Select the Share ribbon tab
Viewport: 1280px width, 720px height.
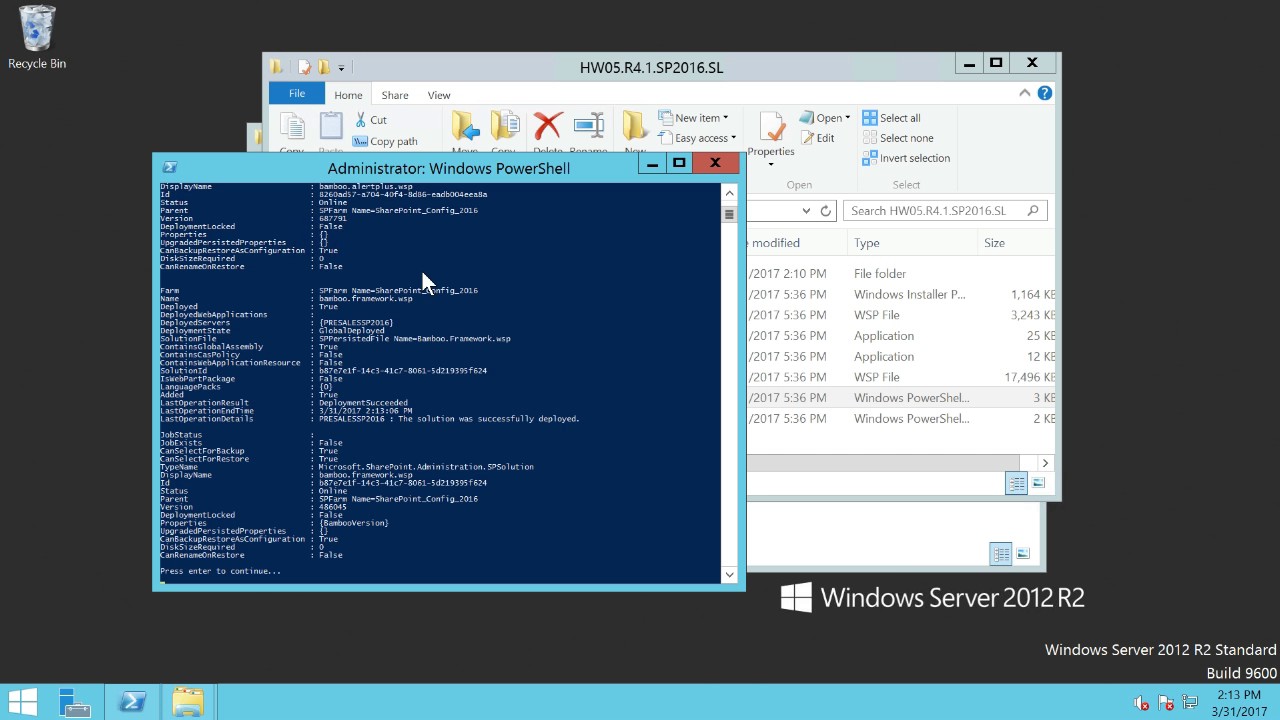pyautogui.click(x=395, y=95)
